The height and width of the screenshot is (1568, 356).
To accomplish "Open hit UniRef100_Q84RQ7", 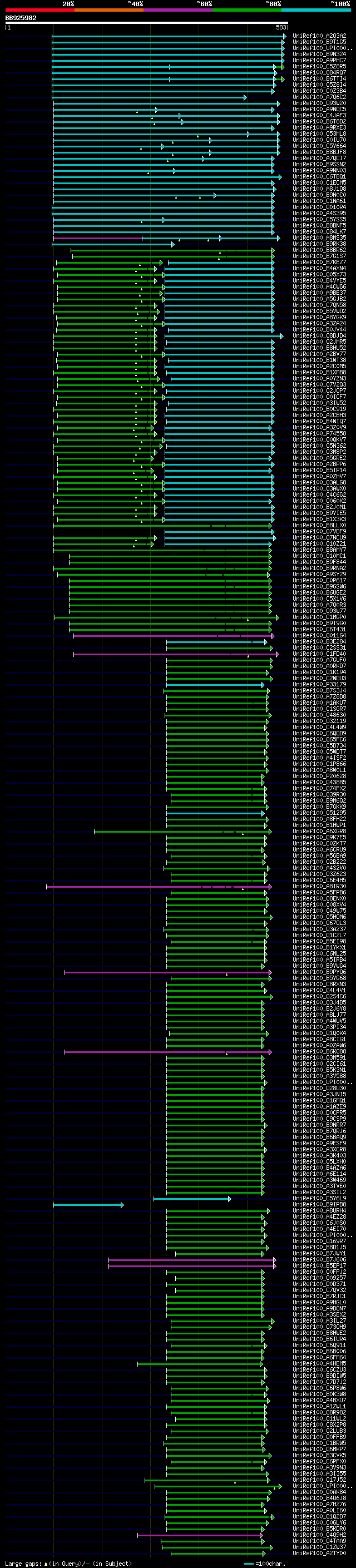I will (x=319, y=72).
